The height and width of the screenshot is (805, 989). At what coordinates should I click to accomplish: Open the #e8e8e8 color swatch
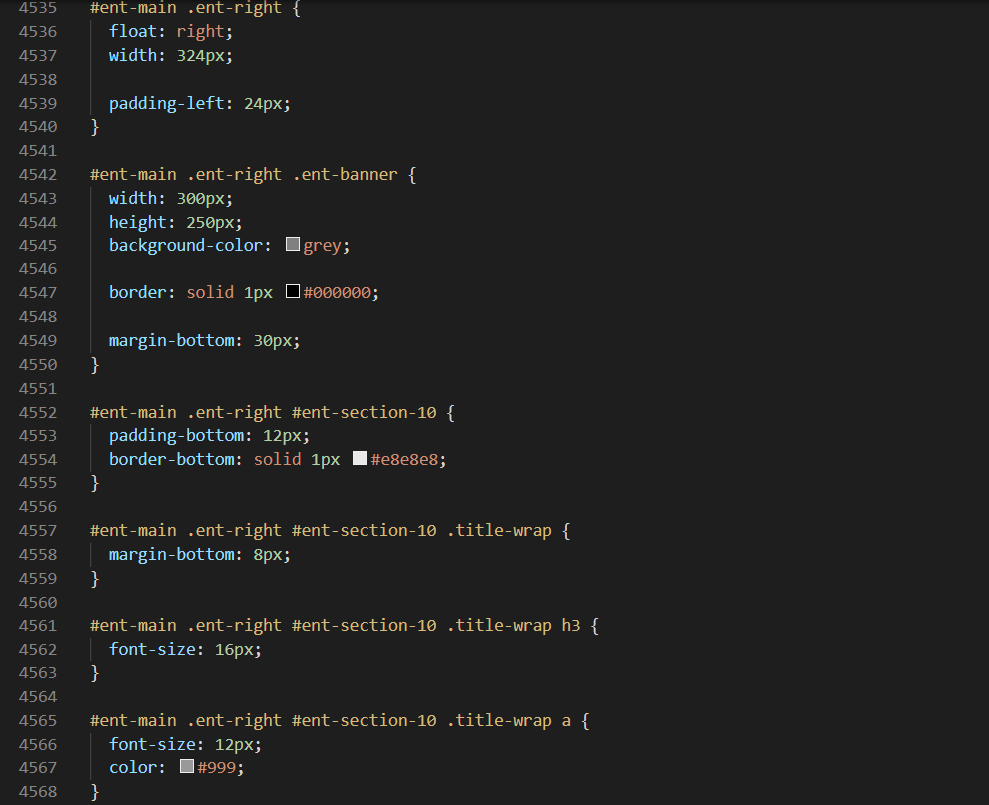click(x=360, y=458)
